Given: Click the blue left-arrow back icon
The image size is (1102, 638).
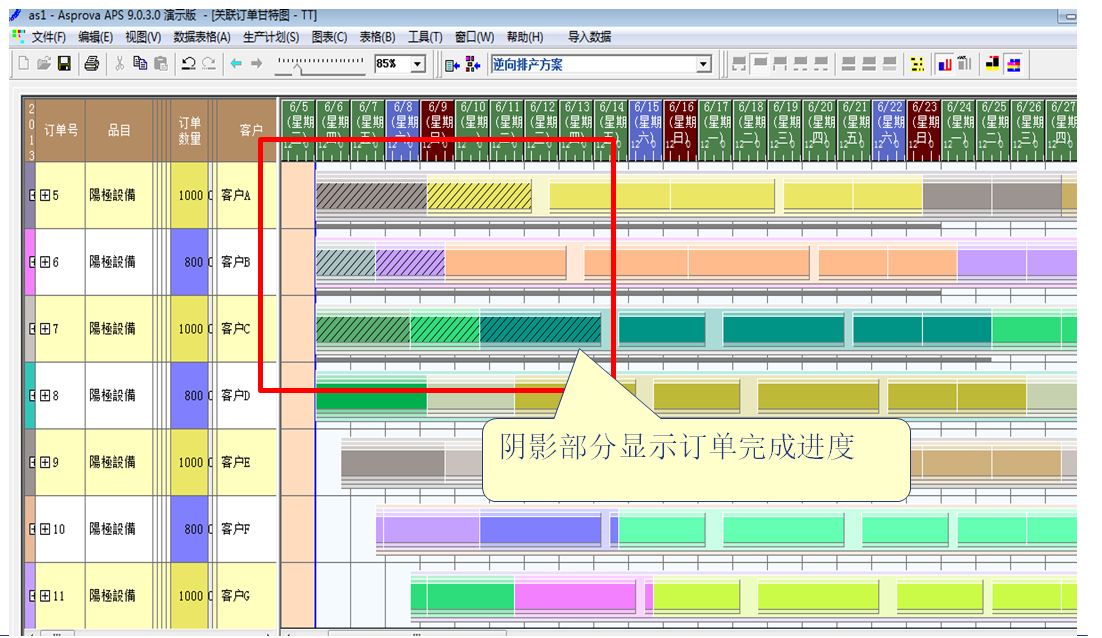Looking at the screenshot, I should click(236, 64).
